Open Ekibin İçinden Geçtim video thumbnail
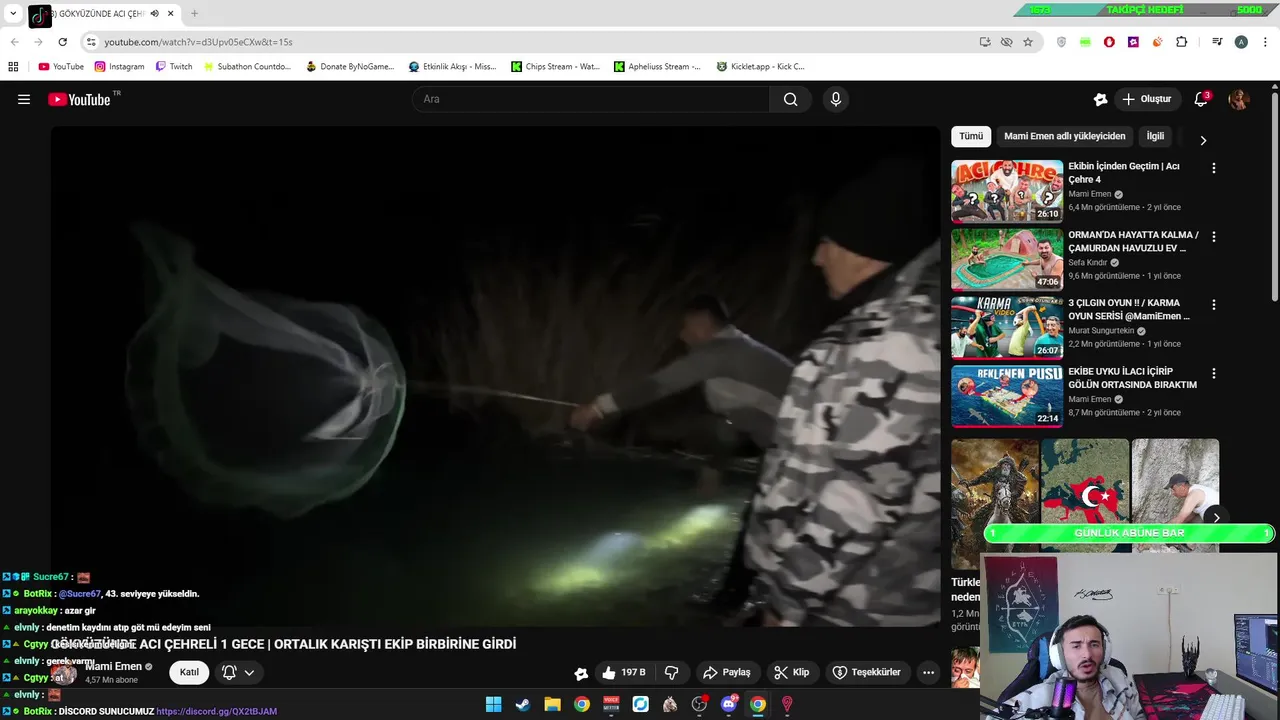The width and height of the screenshot is (1280, 720). tap(1007, 190)
